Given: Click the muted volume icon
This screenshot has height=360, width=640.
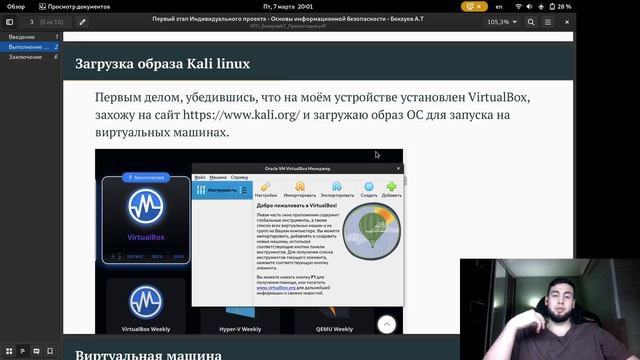Looking at the screenshot, I should [529, 7].
